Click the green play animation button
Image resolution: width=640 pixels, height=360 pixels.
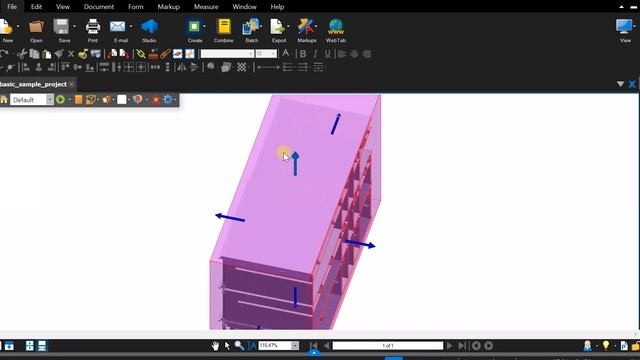tap(60, 100)
